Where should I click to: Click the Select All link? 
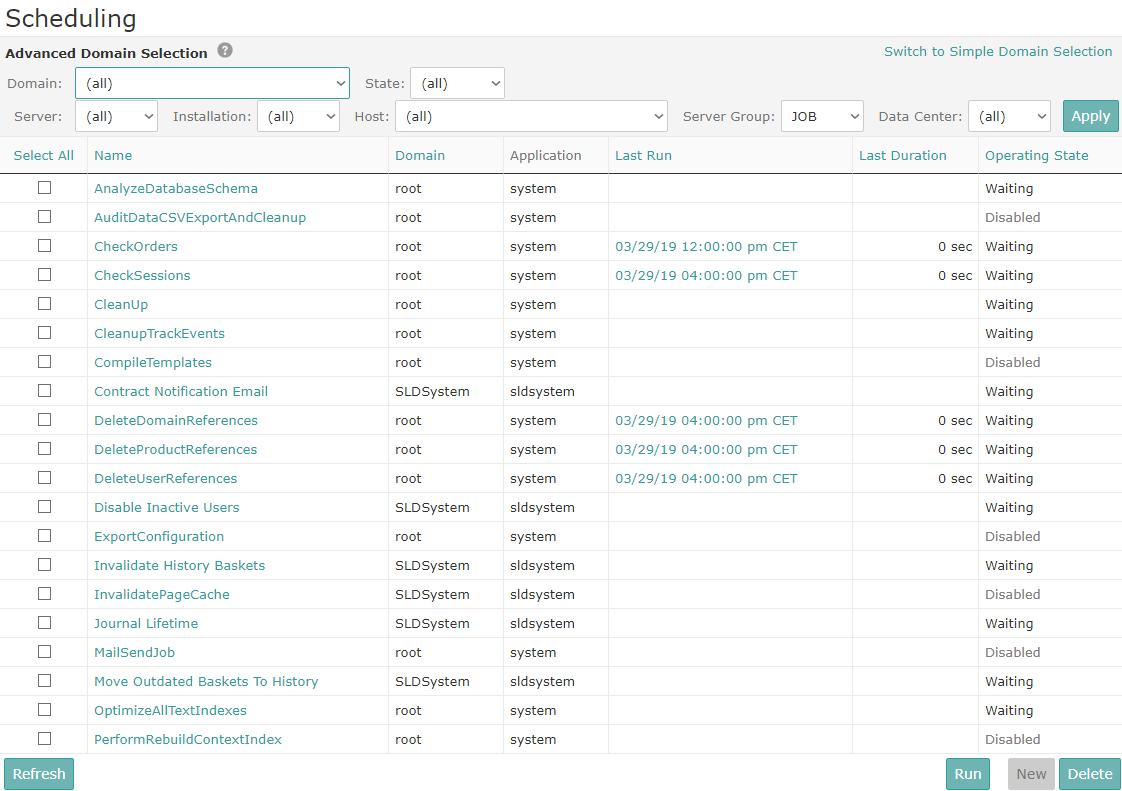click(x=43, y=155)
